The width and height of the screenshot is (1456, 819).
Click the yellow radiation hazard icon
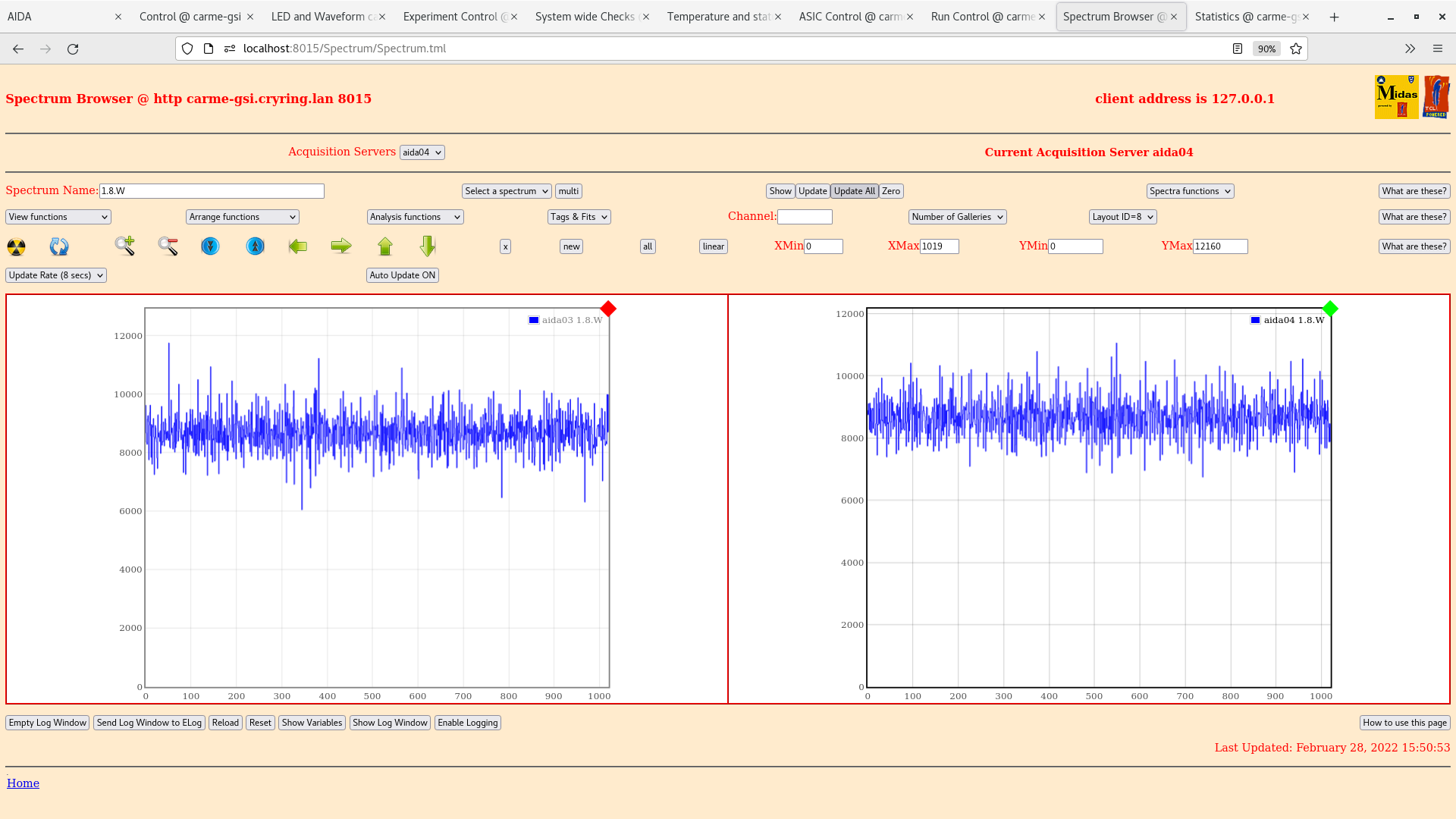point(16,246)
